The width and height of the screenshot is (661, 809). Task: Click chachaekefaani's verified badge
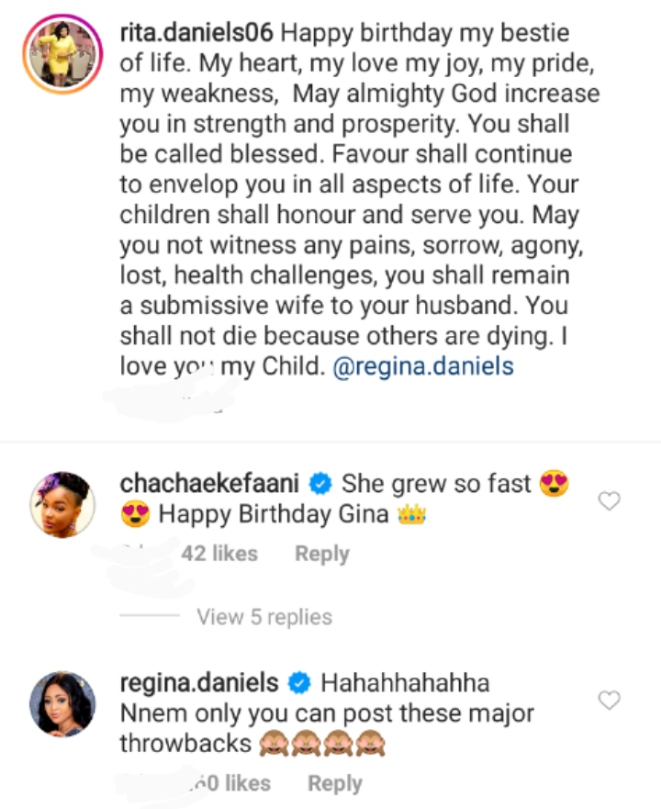click(321, 485)
